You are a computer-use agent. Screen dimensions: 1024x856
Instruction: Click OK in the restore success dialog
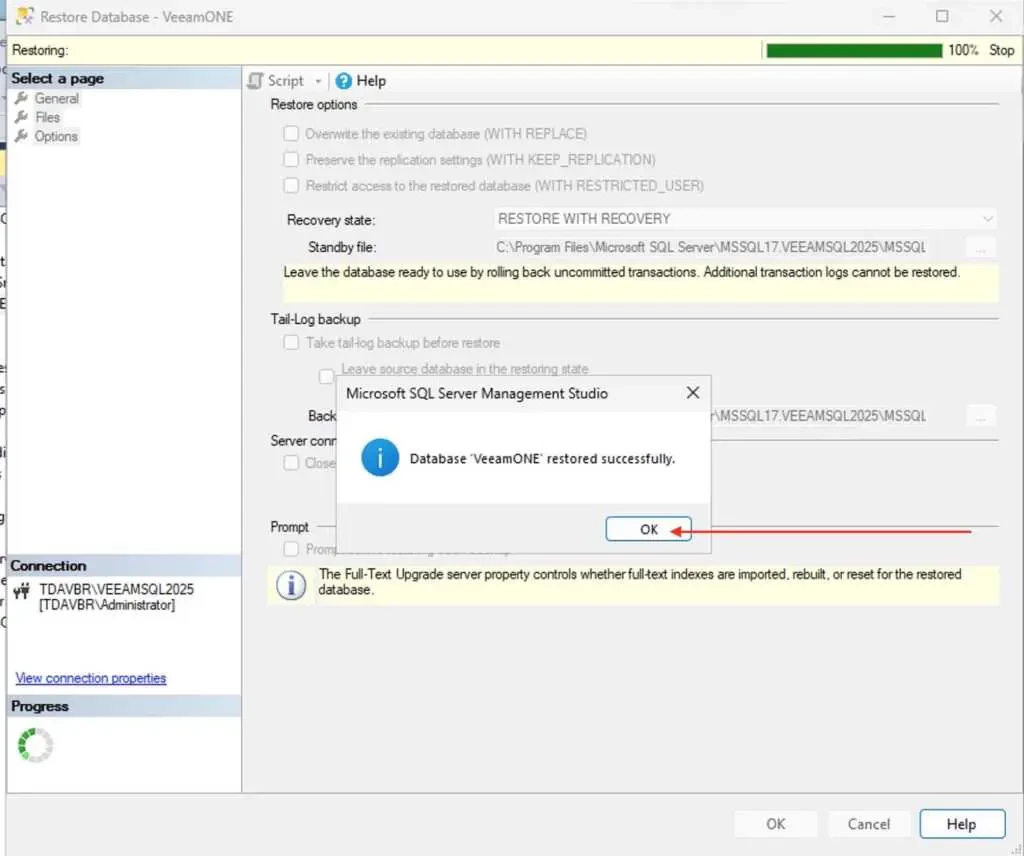(x=648, y=529)
